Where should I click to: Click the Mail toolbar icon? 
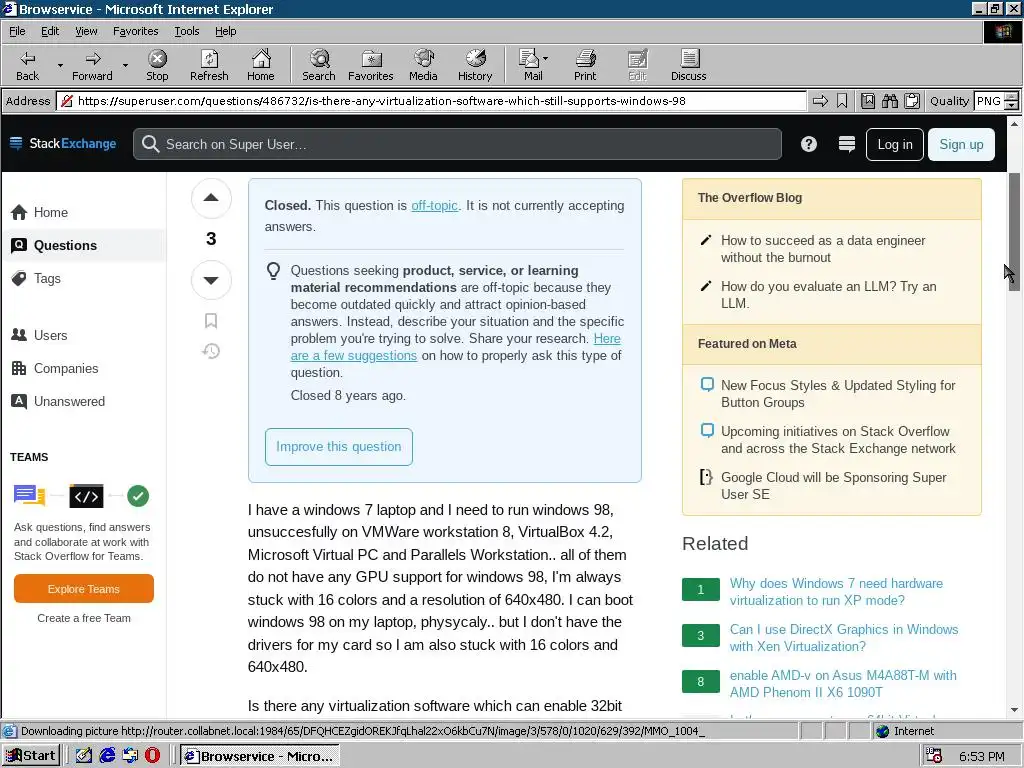coord(532,65)
